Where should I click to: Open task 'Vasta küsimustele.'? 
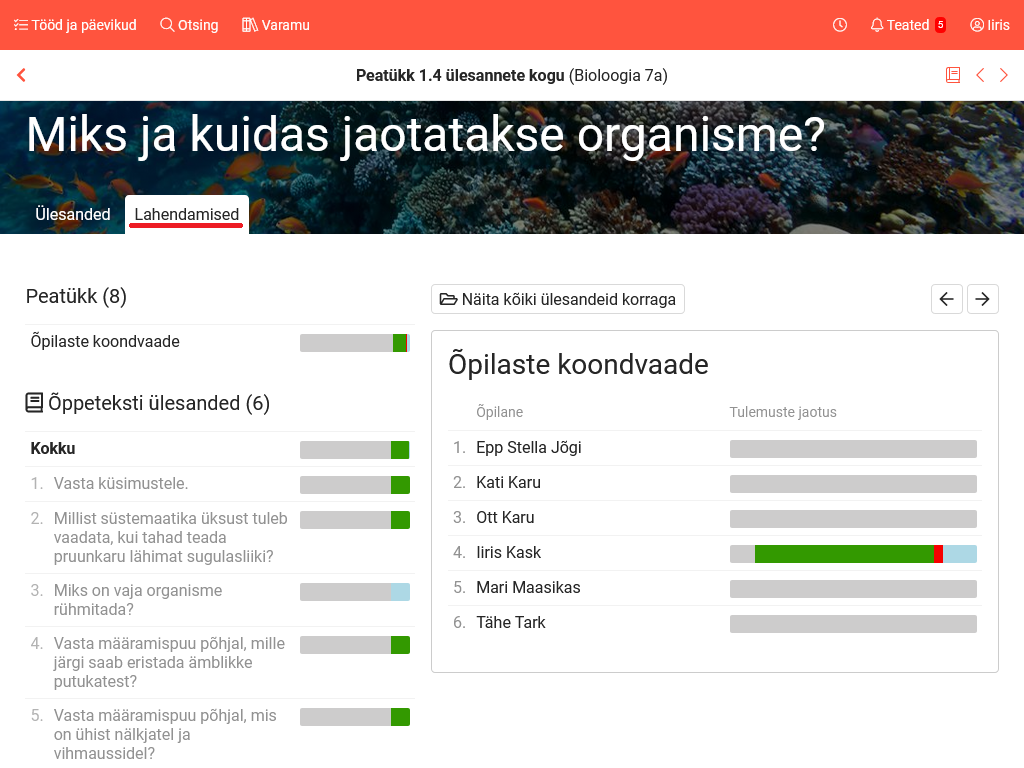coord(121,484)
